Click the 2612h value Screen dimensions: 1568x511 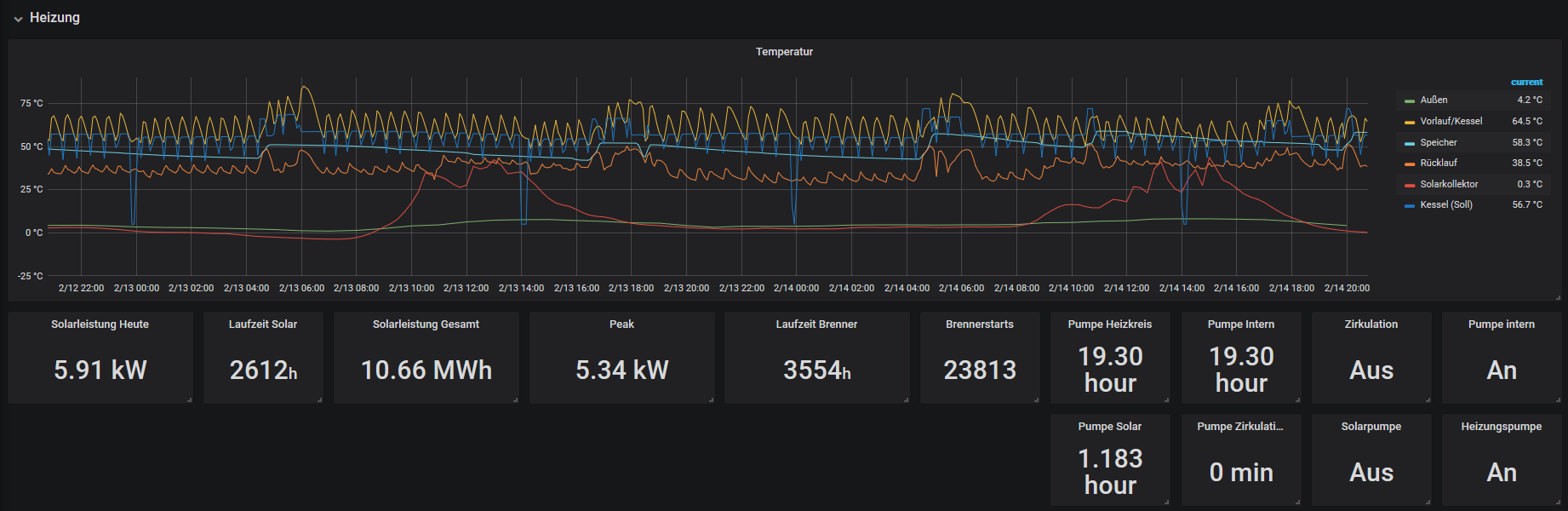264,370
